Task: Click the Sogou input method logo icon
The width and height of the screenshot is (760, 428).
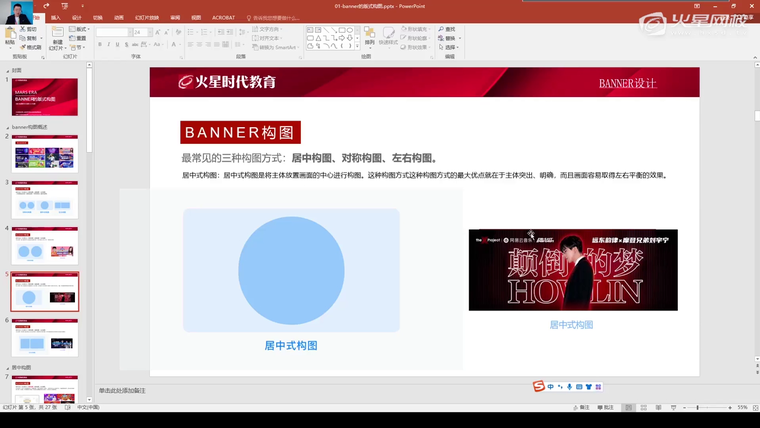Action: tap(538, 387)
